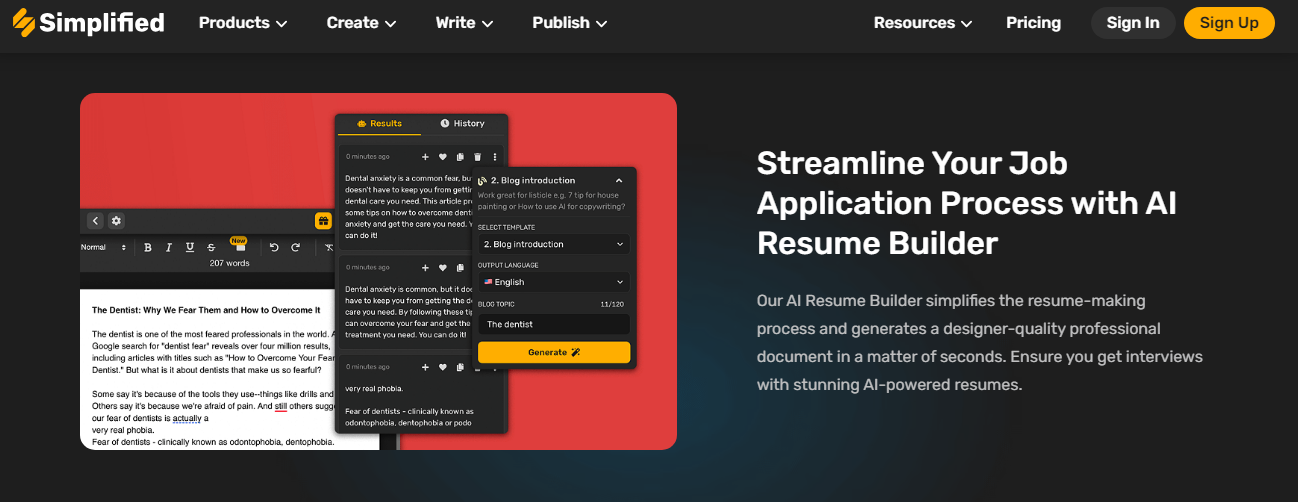Click the '207 words' counter text
The width and height of the screenshot is (1298, 502).
(229, 263)
